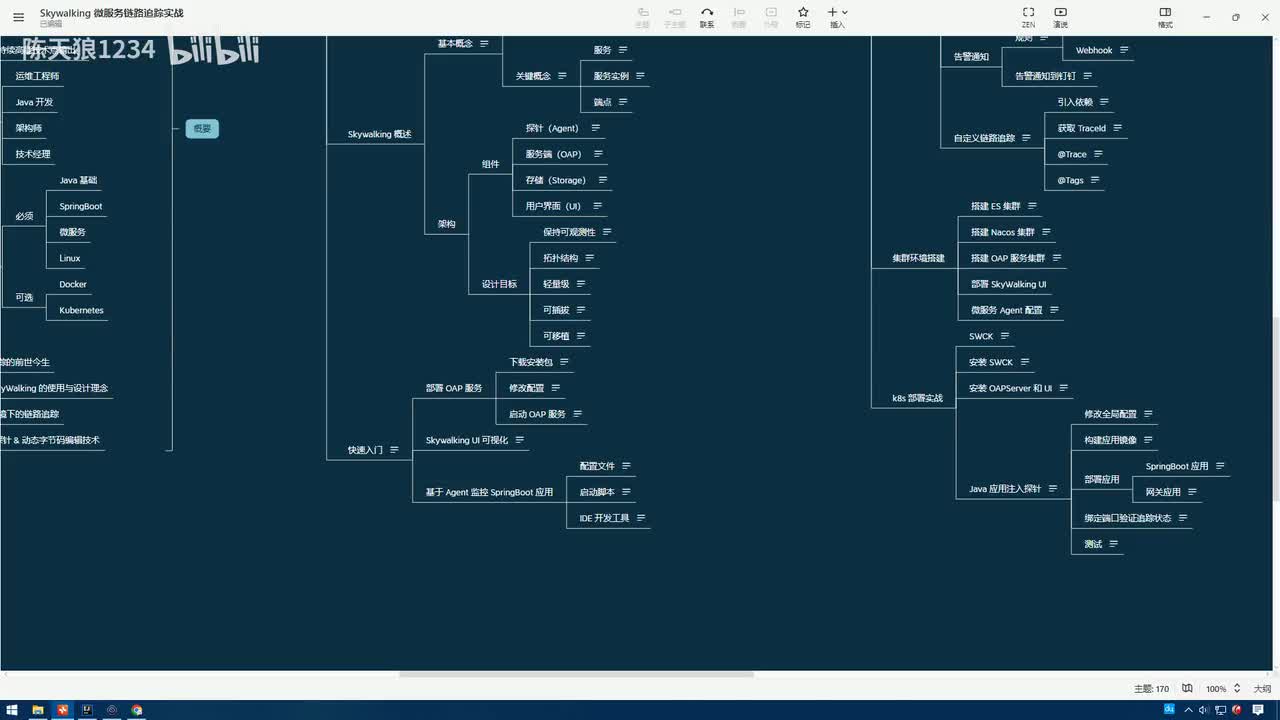
Task: Open Google Chrome from the taskbar
Action: [137, 710]
